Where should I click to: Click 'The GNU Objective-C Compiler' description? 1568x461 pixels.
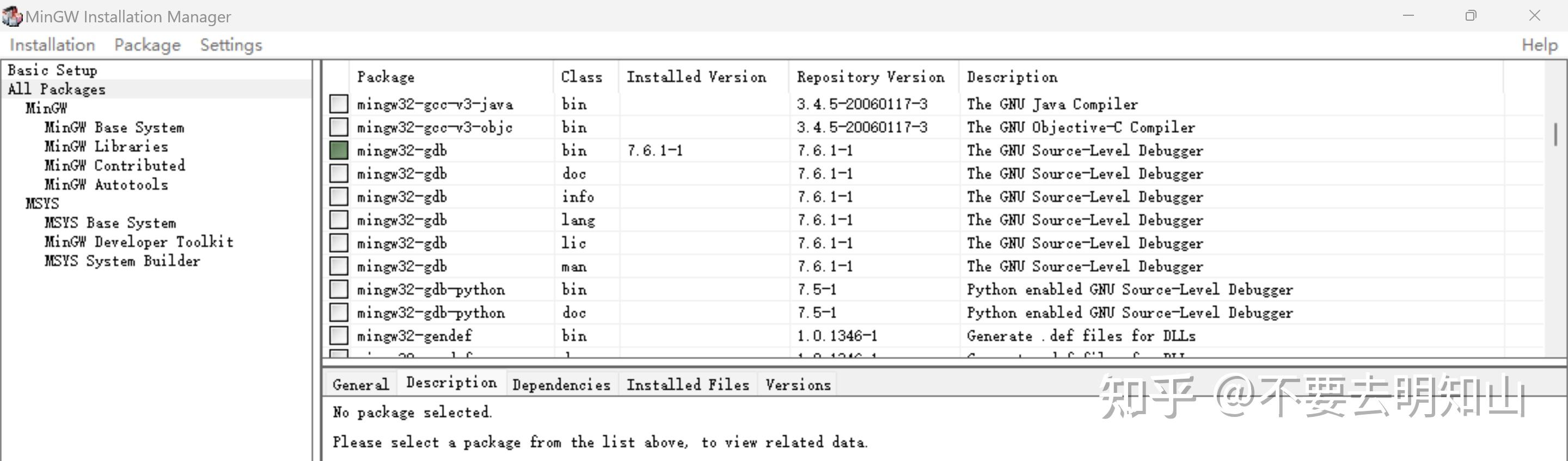tap(1080, 128)
